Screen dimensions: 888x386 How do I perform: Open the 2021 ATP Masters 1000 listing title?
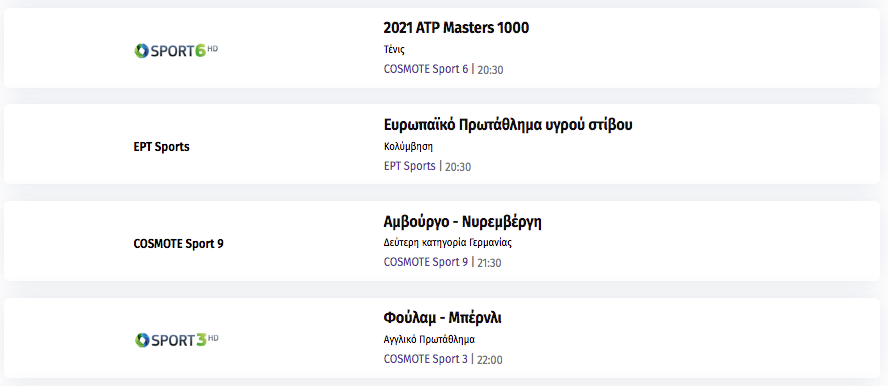point(456,28)
